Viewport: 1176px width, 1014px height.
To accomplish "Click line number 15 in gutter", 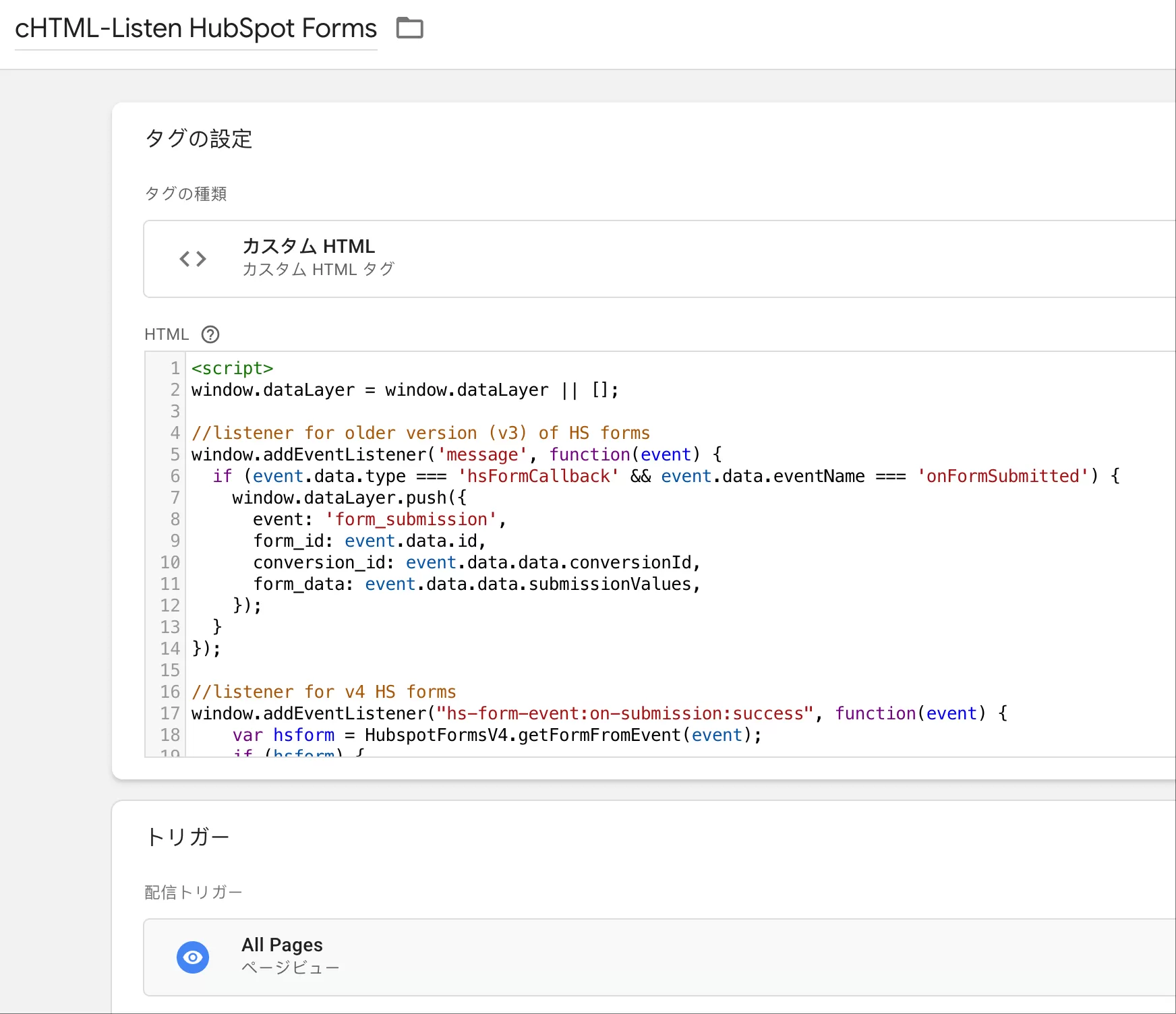I will [x=170, y=670].
